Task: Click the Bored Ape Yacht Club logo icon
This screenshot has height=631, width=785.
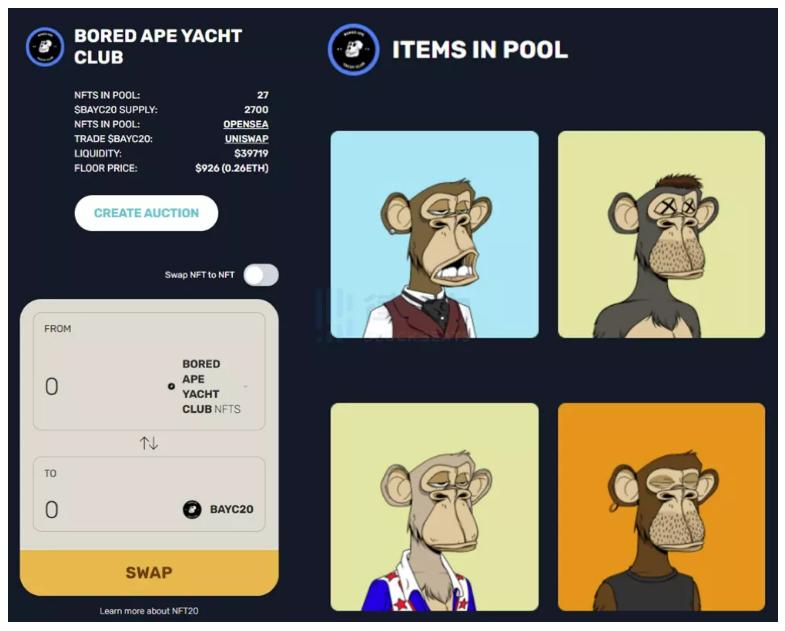Action: tap(45, 47)
